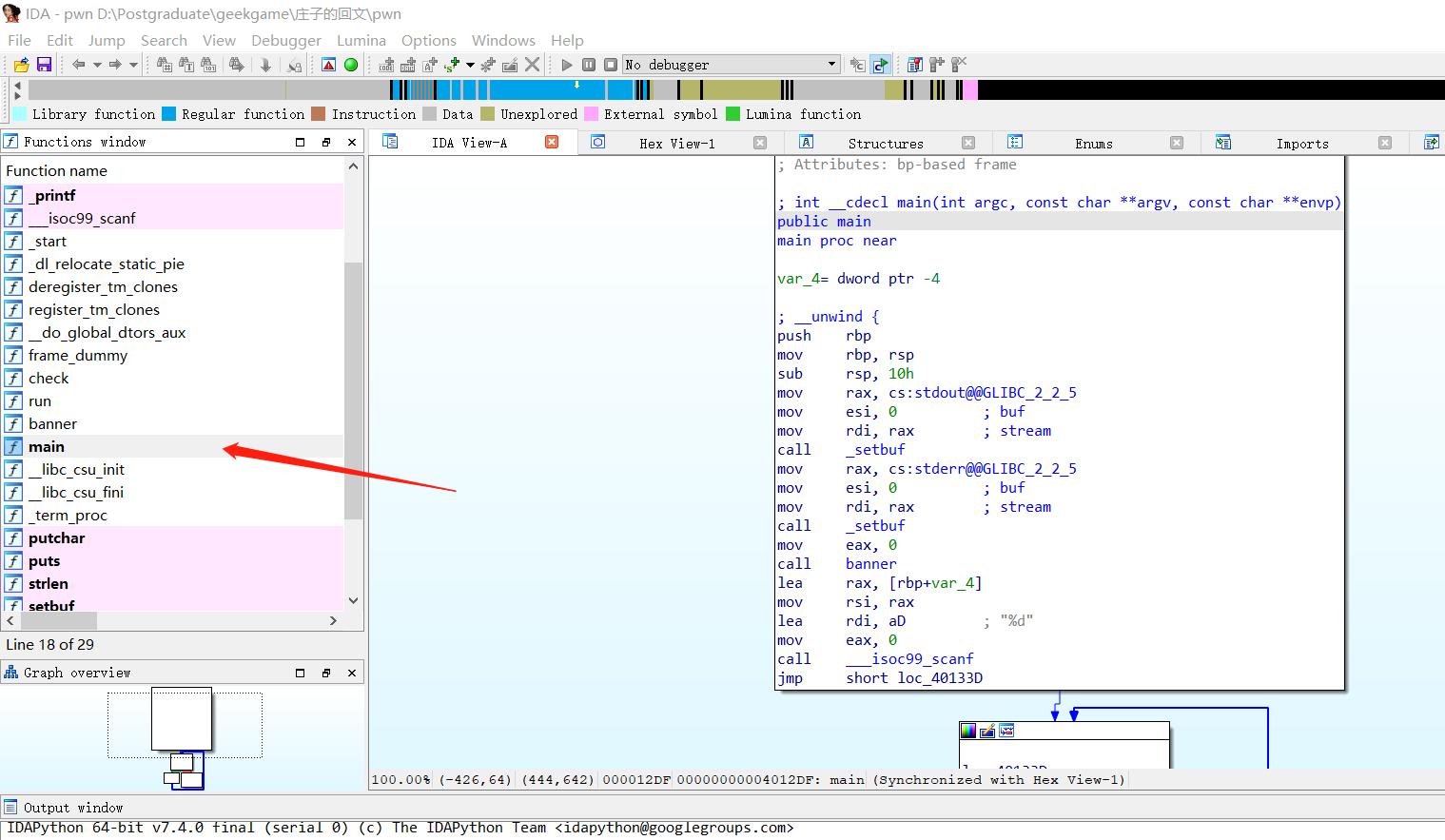The width and height of the screenshot is (1445, 840).
Task: Close the IDA View-A tab
Action: tap(552, 142)
